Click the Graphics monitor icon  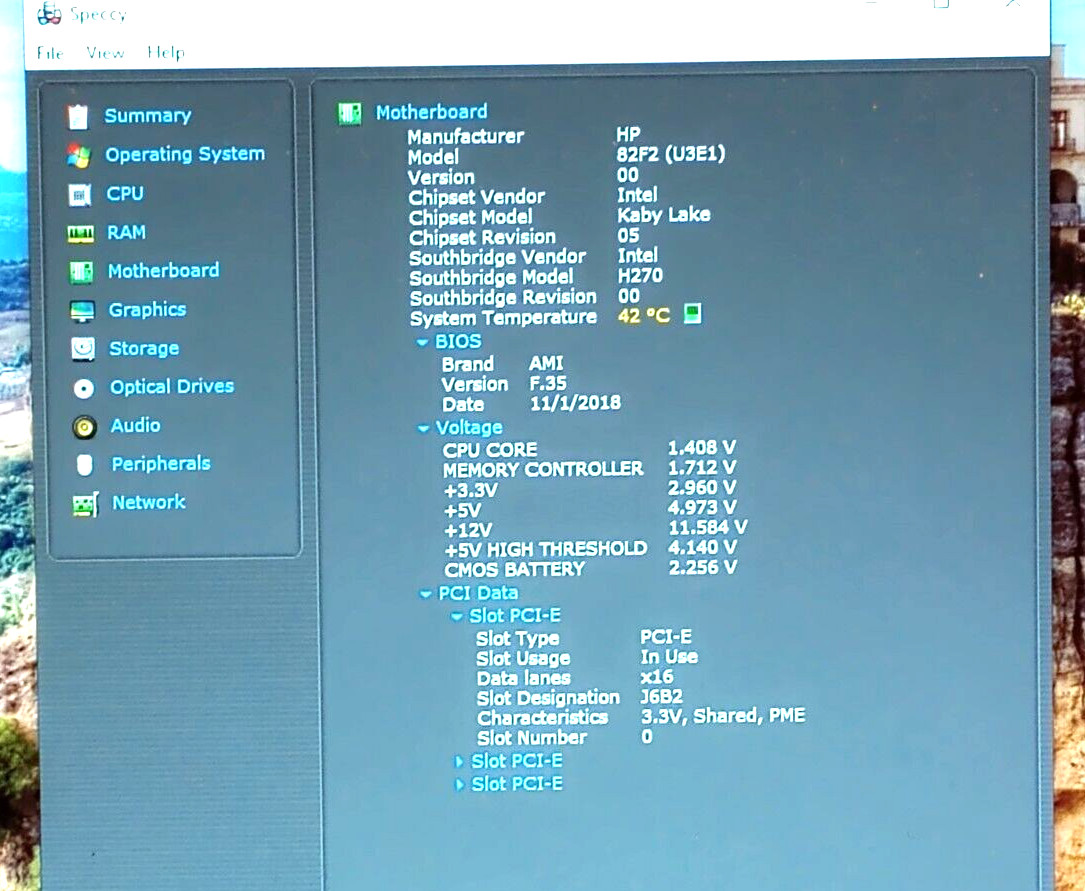(x=82, y=311)
